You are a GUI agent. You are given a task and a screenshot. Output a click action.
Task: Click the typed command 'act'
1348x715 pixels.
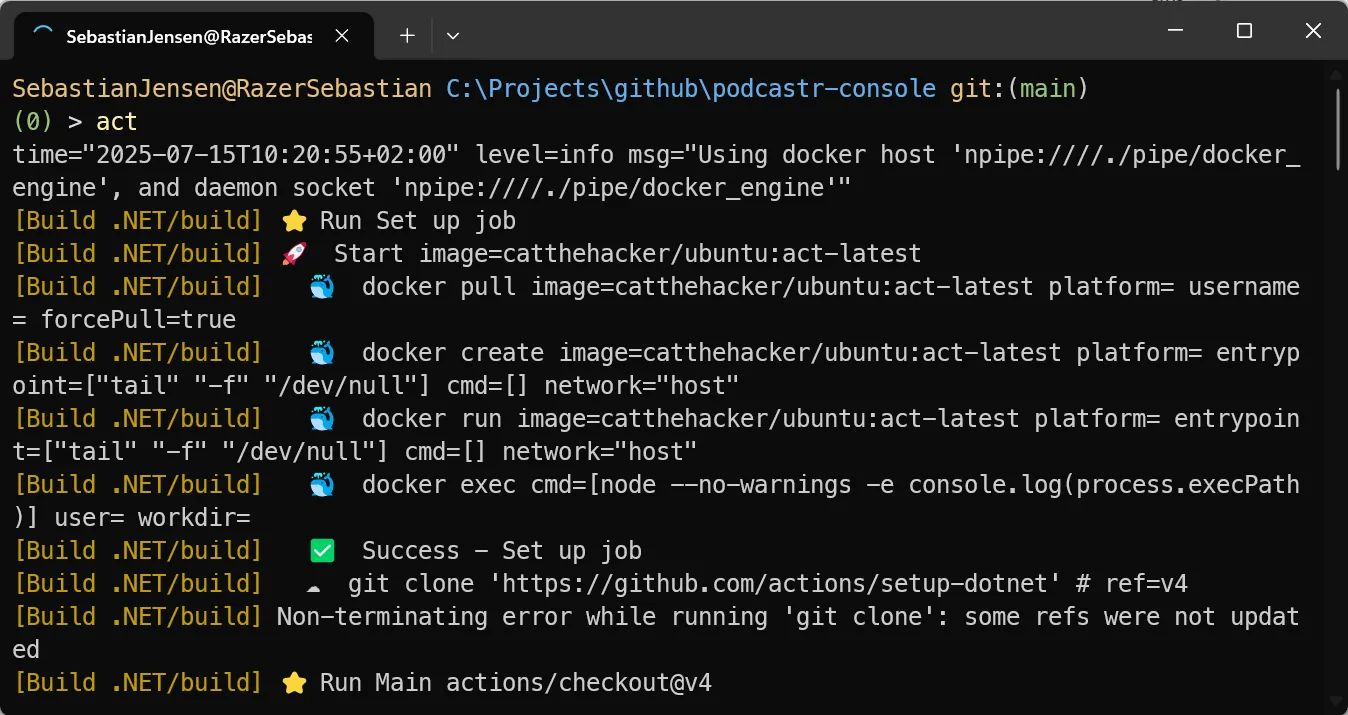(117, 122)
